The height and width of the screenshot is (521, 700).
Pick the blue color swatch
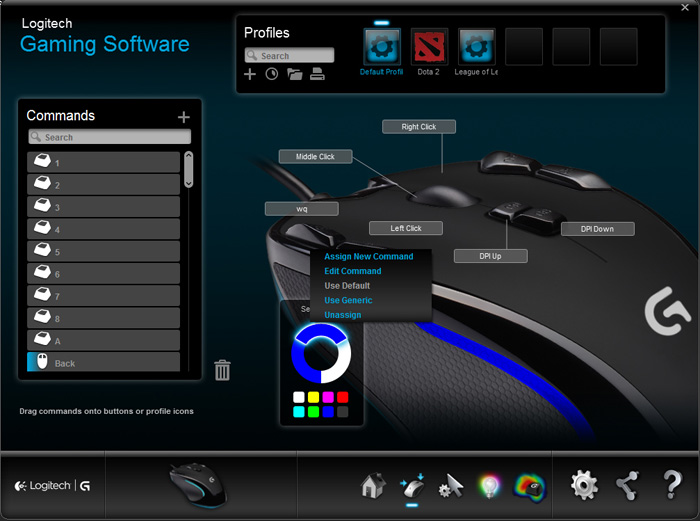coord(328,412)
